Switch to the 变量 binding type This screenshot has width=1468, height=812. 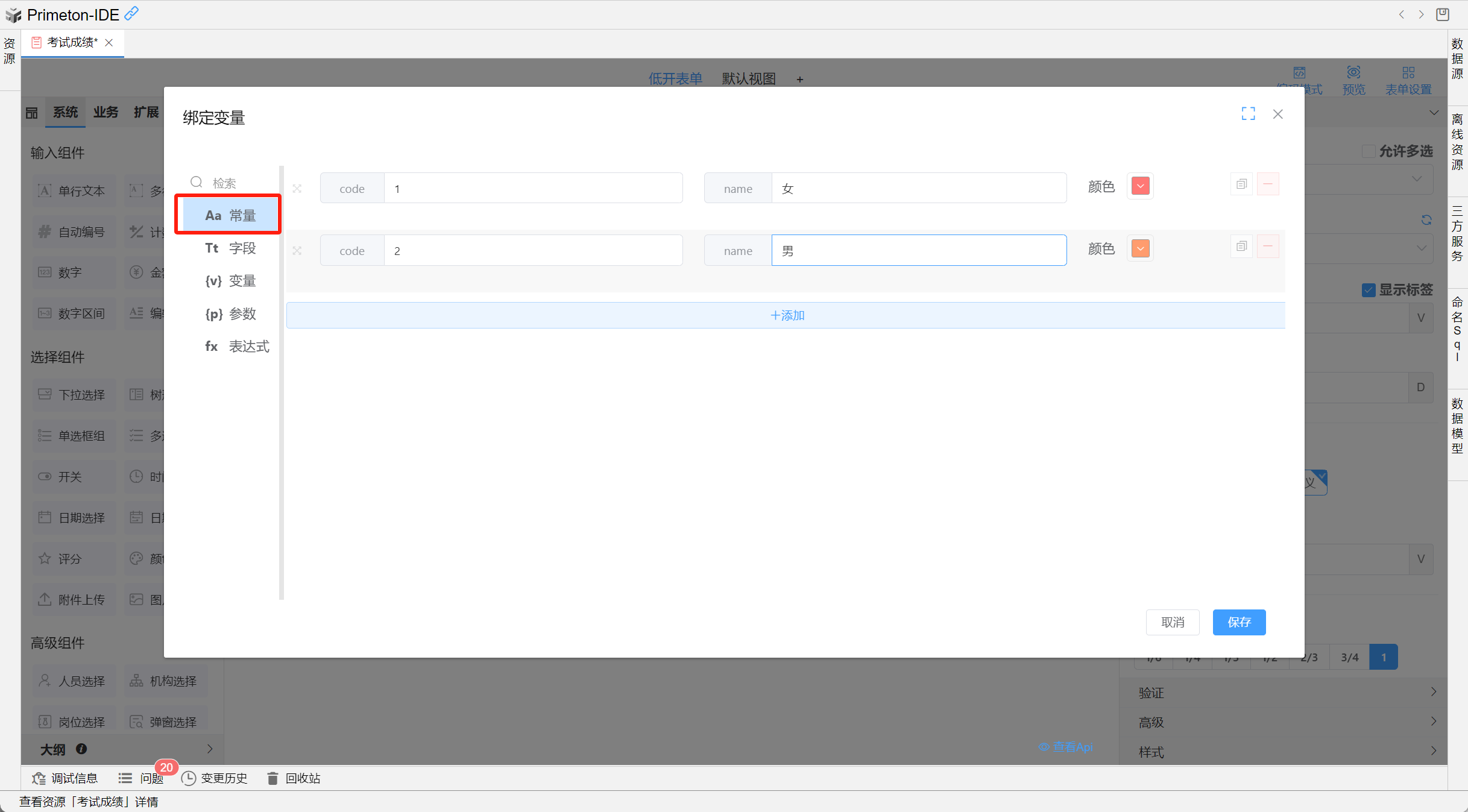pyautogui.click(x=231, y=281)
